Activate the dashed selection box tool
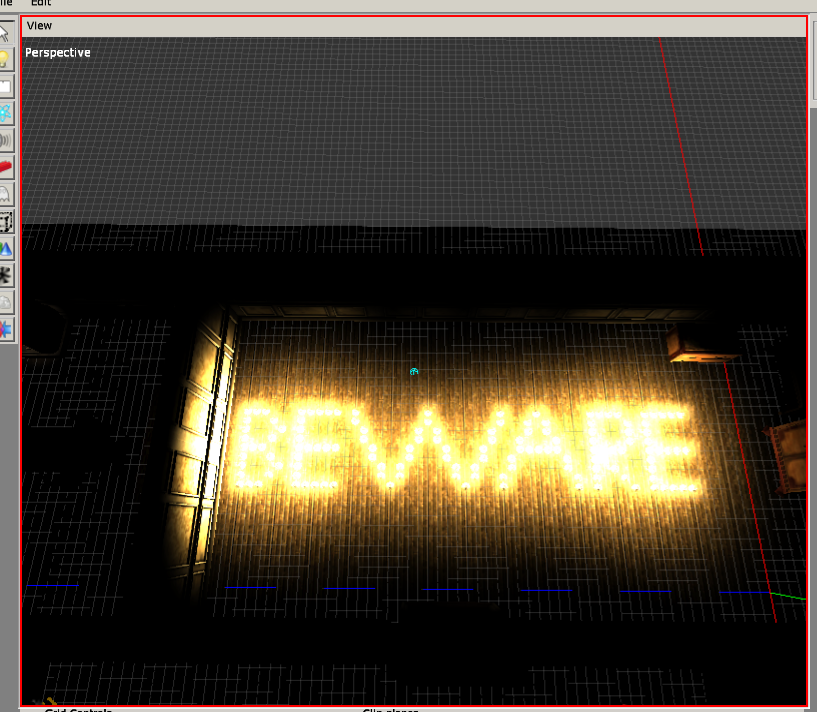Viewport: 817px width, 712px height. [x=6, y=221]
